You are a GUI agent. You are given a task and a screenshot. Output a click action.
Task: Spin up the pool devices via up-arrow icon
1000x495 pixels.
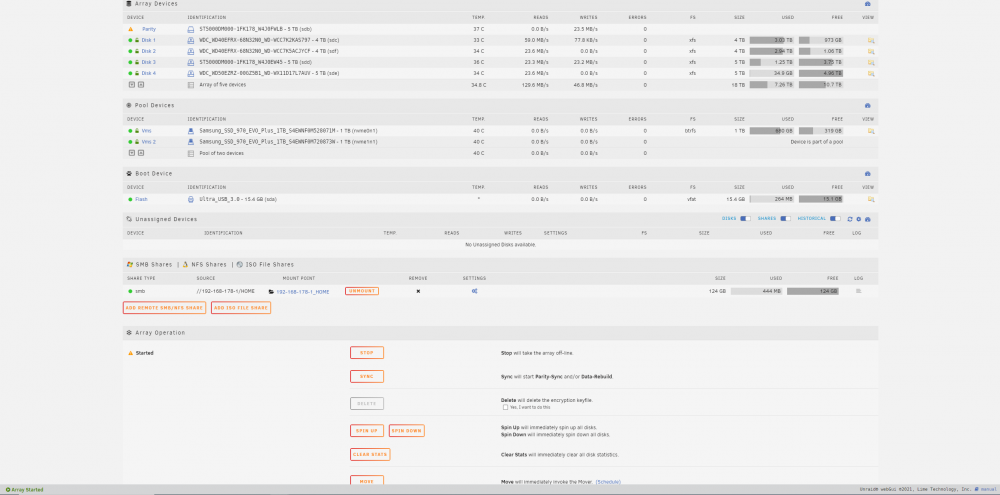[x=141, y=153]
